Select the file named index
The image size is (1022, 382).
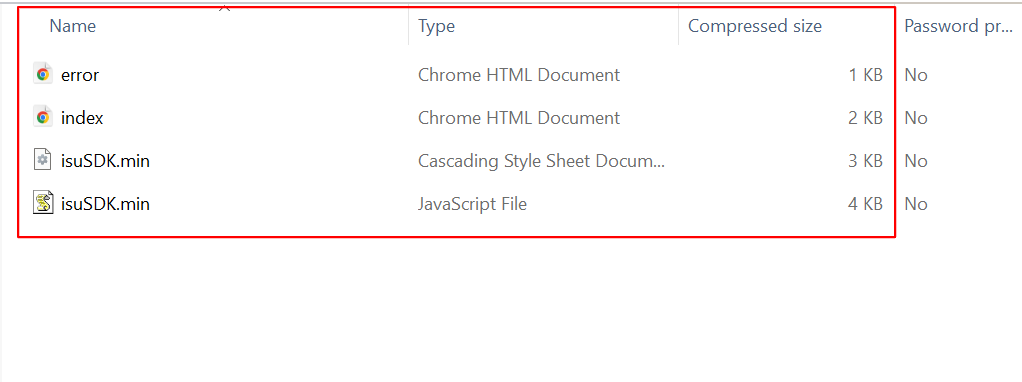click(x=82, y=118)
